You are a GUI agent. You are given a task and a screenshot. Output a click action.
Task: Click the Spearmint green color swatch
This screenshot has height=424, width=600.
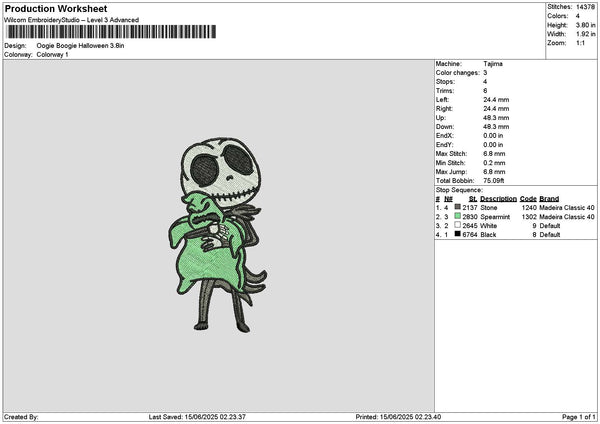click(457, 216)
